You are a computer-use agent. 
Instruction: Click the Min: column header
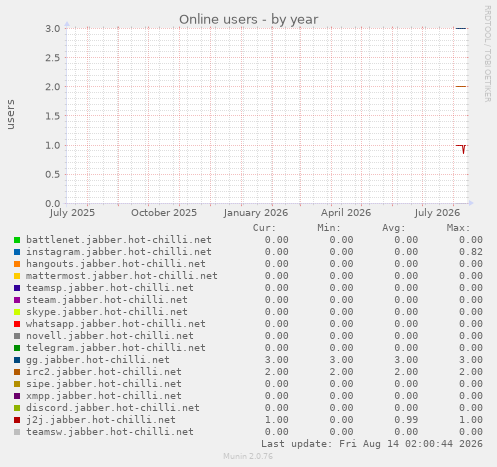(x=329, y=228)
